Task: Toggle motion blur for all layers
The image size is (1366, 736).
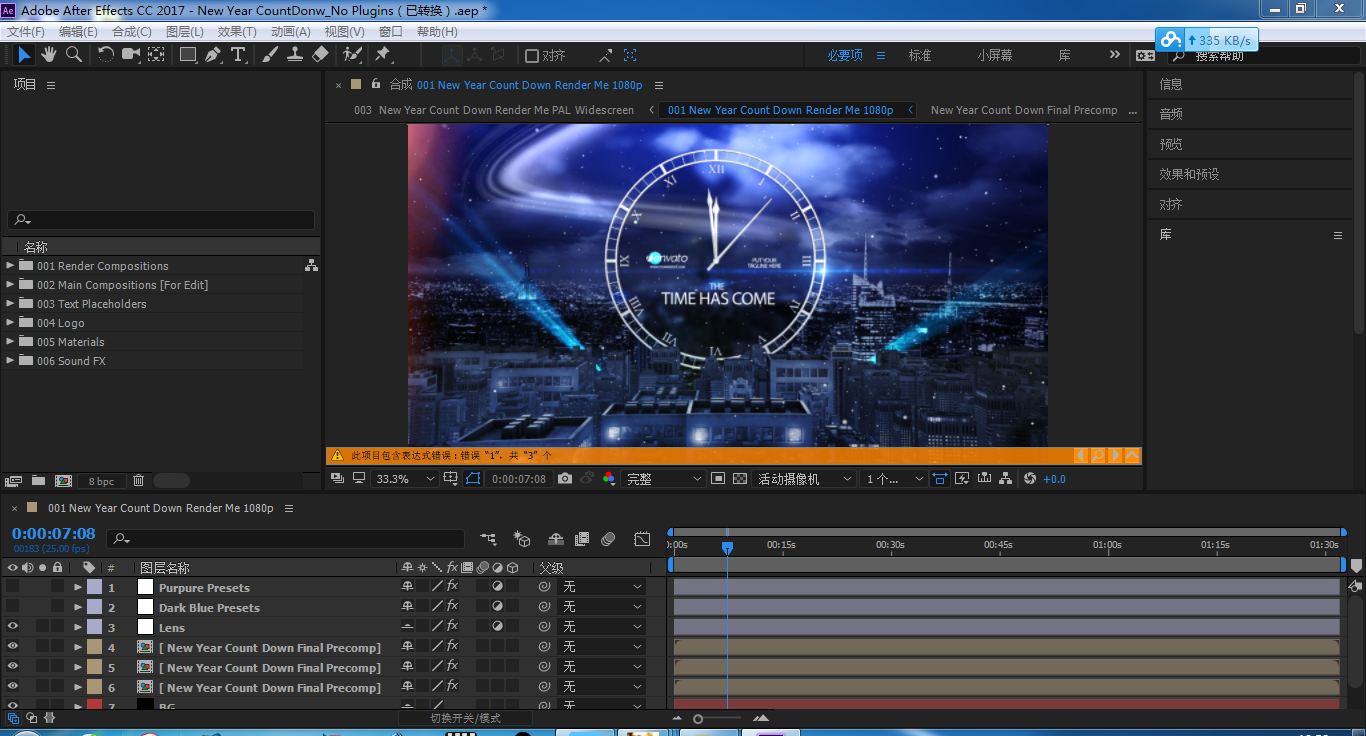Action: [608, 539]
